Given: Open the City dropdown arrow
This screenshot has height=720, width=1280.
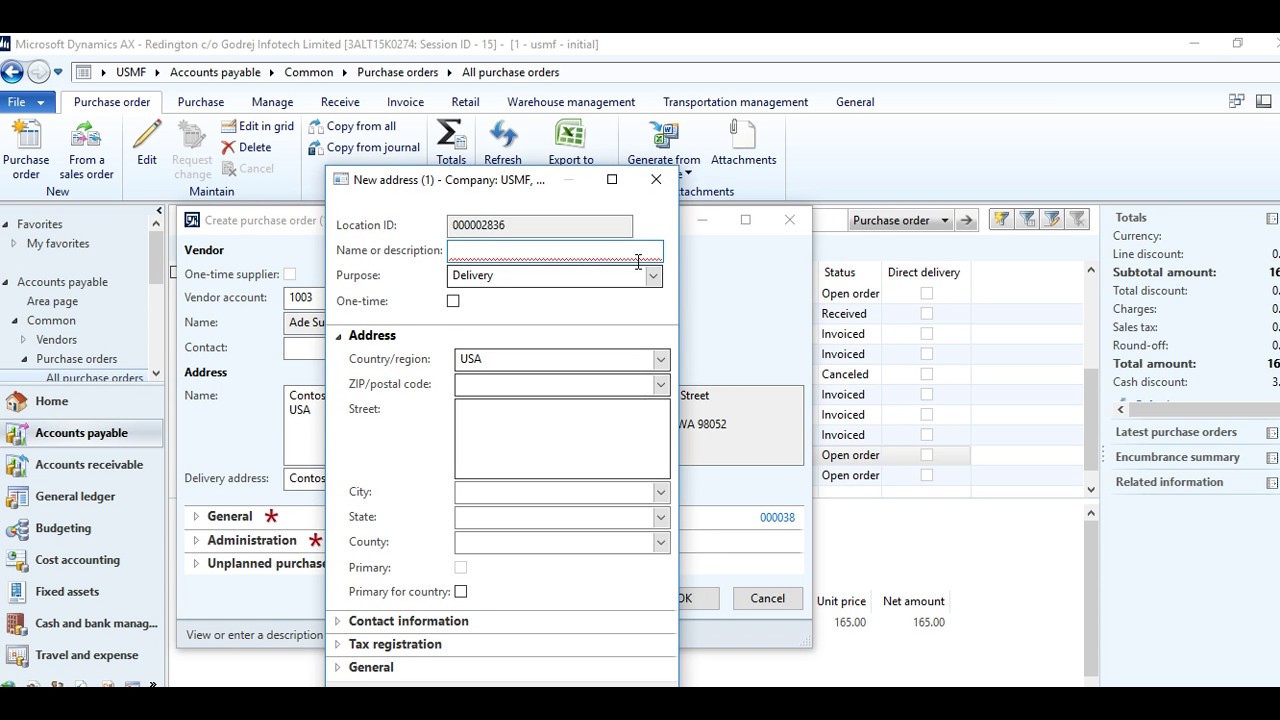Looking at the screenshot, I should pos(661,492).
